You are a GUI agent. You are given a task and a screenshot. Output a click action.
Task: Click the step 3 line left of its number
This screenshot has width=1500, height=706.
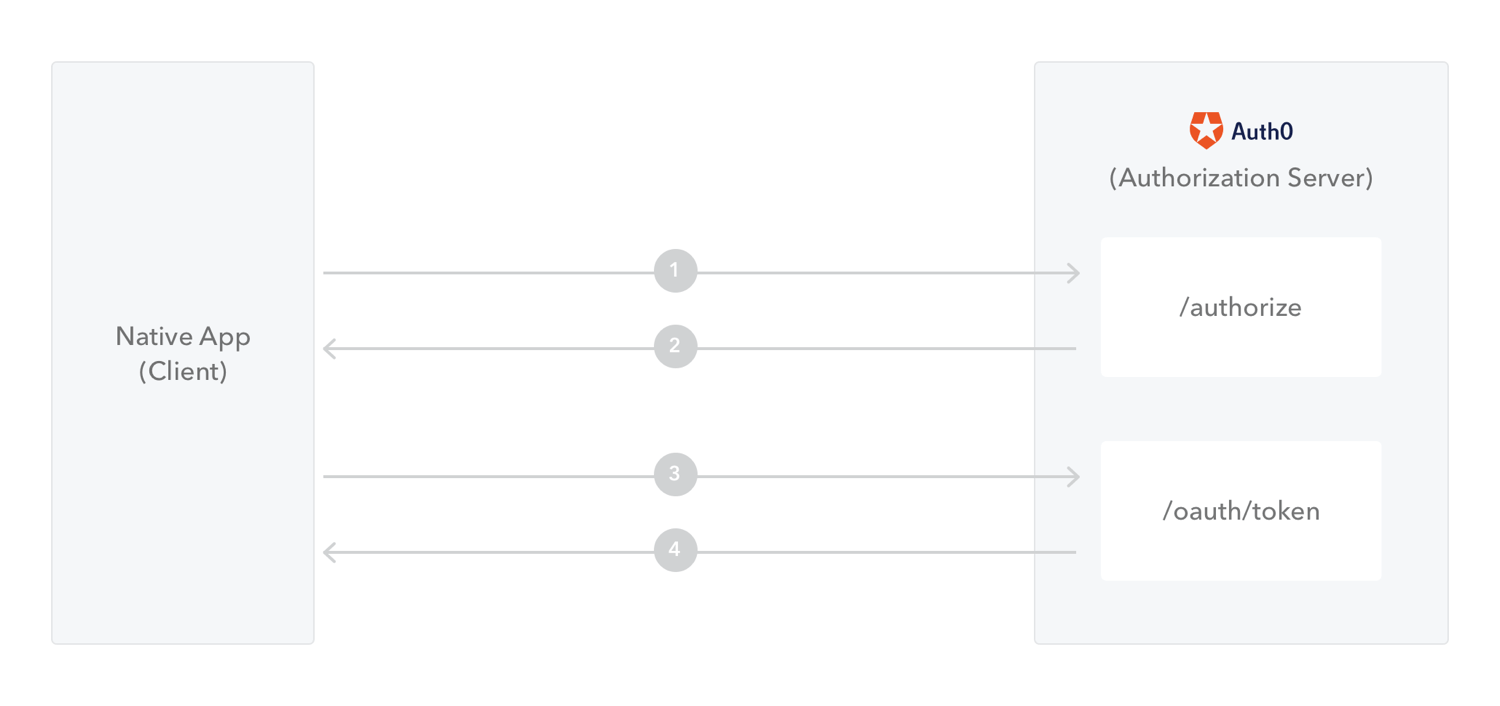click(x=489, y=476)
